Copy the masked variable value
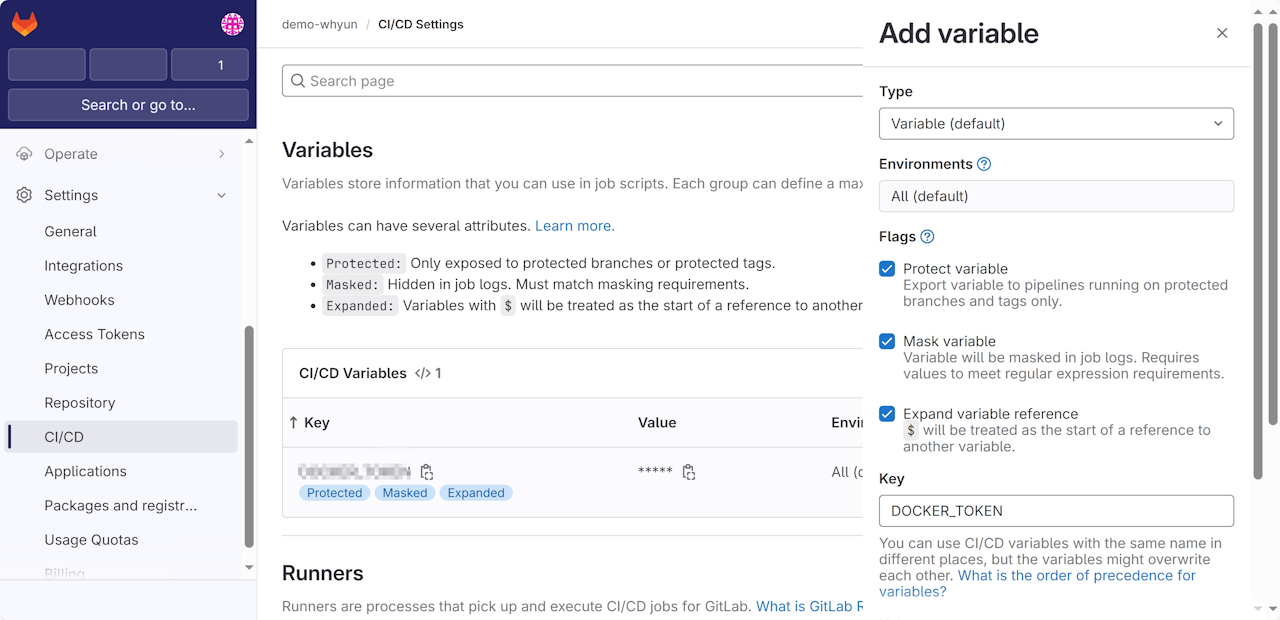The height and width of the screenshot is (620, 1280). click(689, 472)
